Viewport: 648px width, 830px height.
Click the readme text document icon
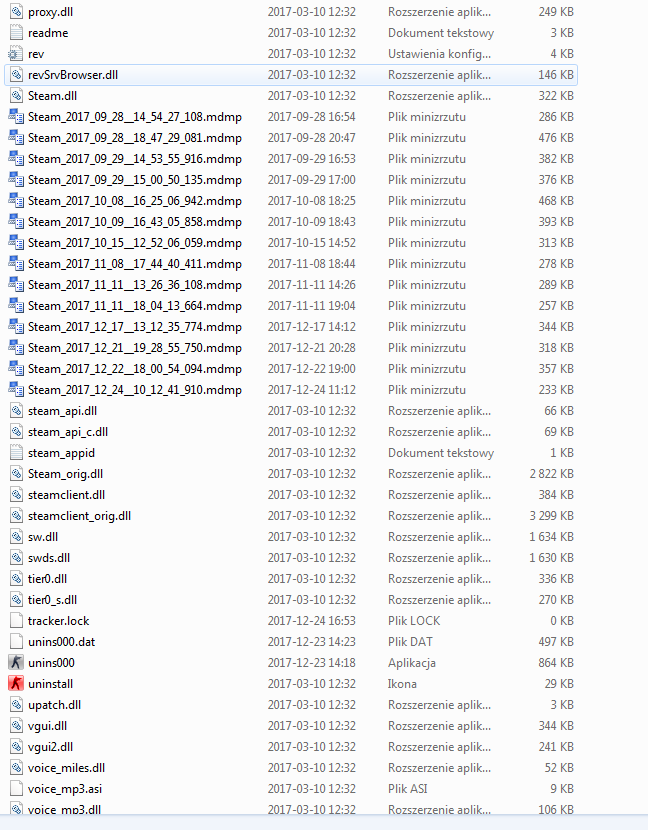point(16,33)
